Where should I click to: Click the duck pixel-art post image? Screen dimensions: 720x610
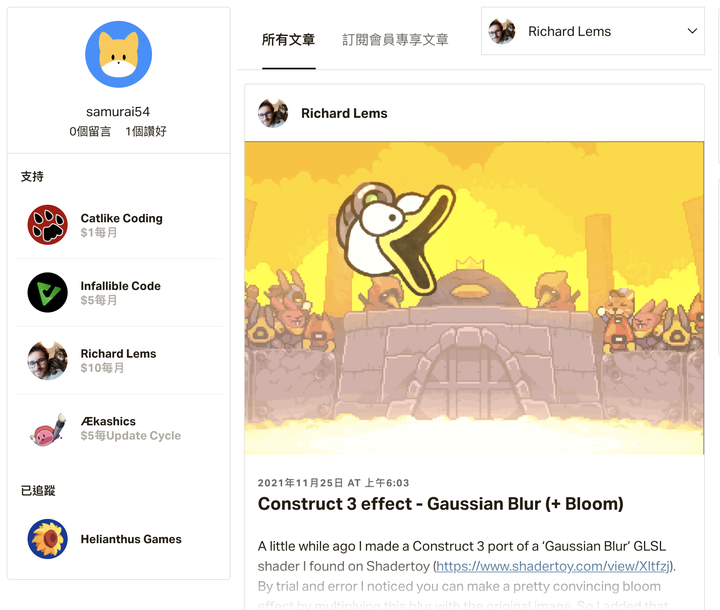tap(474, 298)
